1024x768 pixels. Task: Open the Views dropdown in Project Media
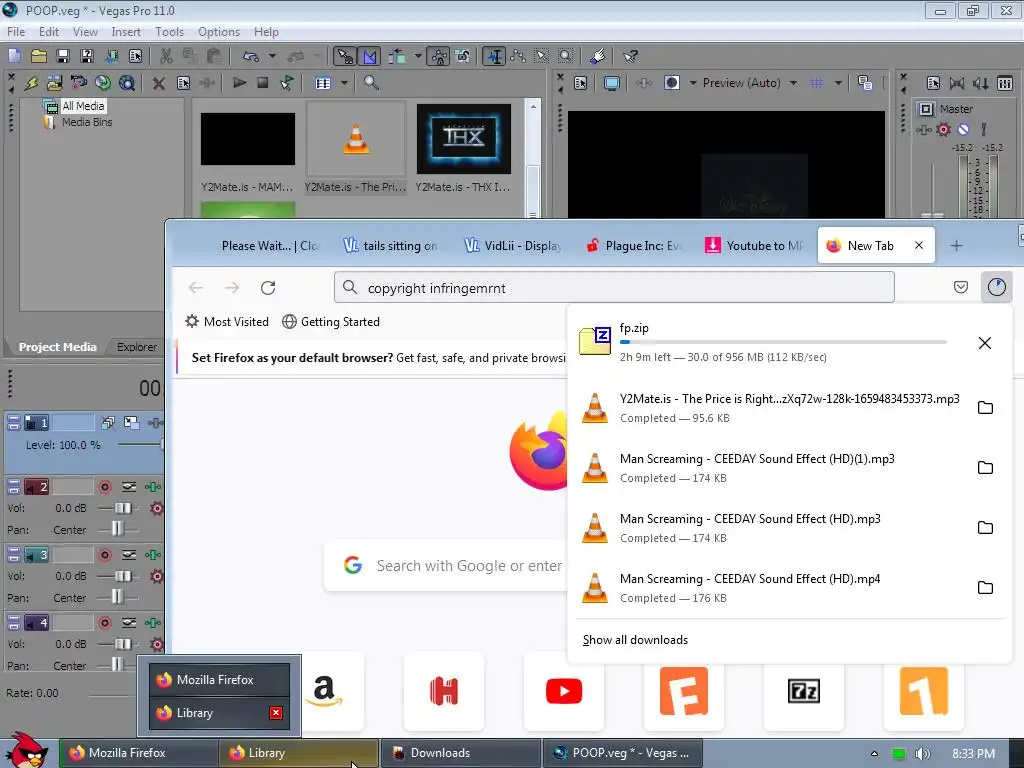[x=344, y=83]
